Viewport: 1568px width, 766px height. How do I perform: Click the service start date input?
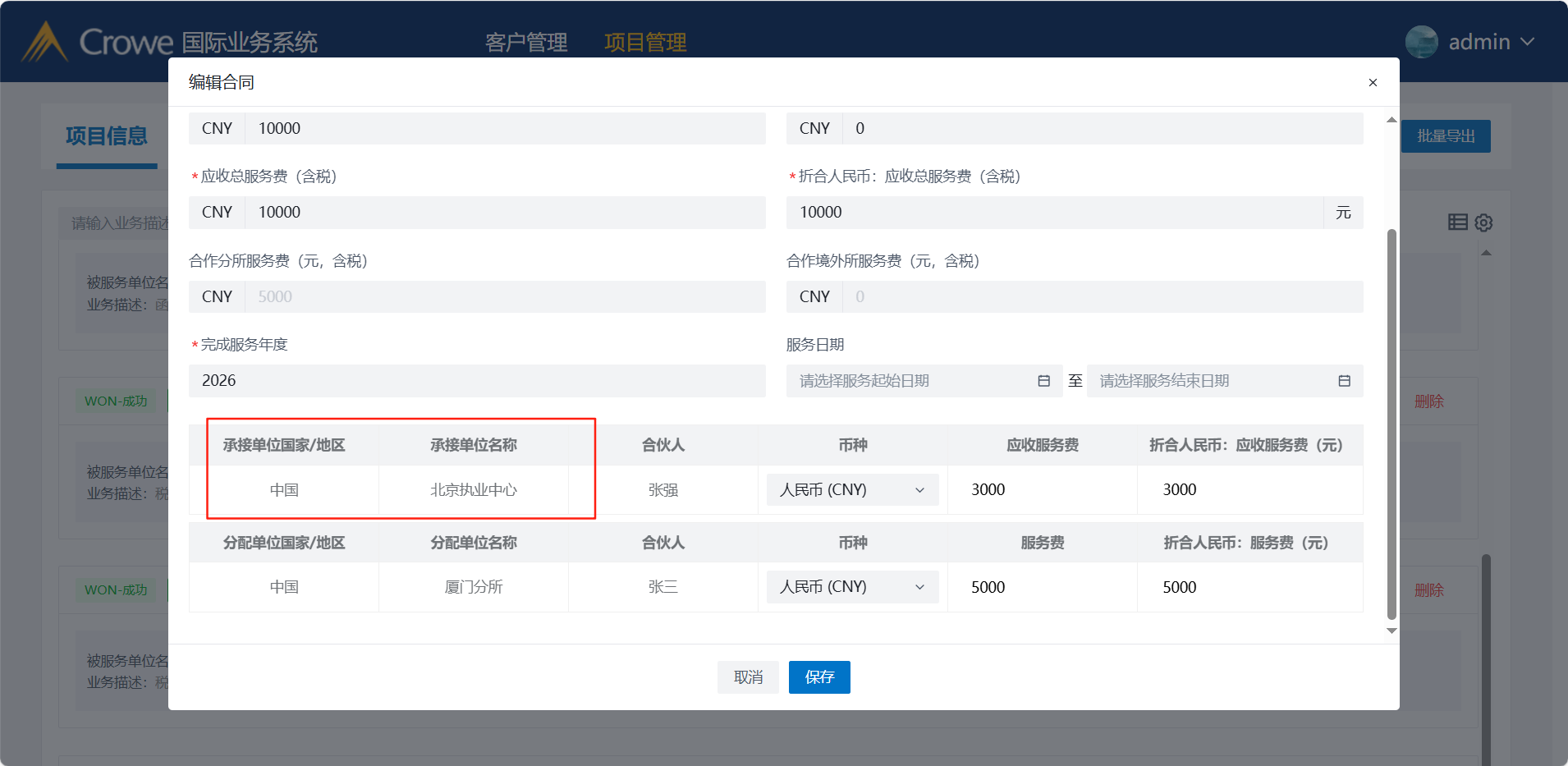coord(924,381)
